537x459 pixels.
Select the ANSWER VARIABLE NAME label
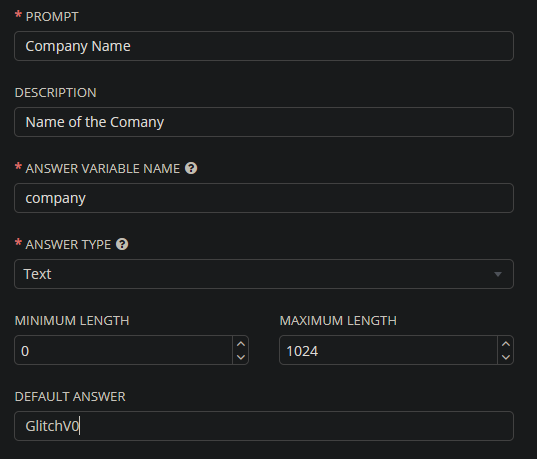click(x=103, y=169)
